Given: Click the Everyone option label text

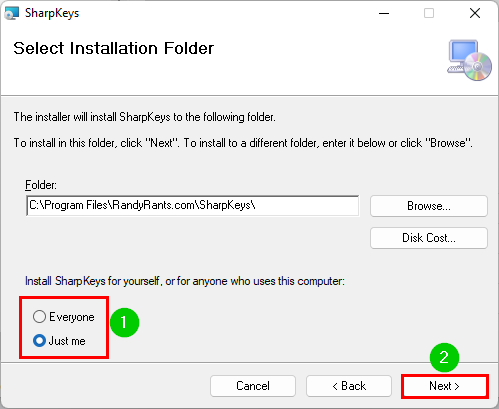Looking at the screenshot, I should point(72,317).
